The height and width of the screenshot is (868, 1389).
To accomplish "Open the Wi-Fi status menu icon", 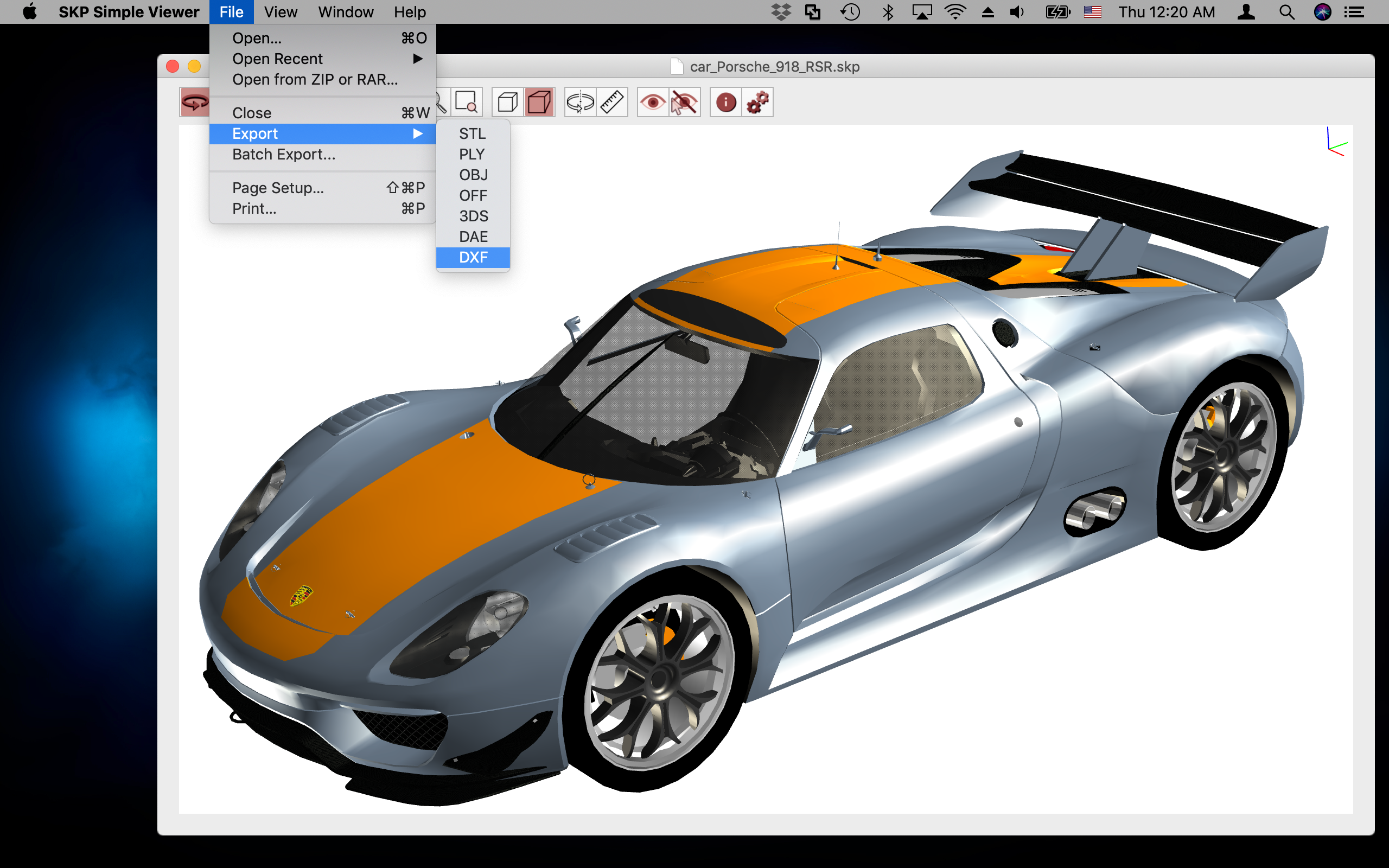I will (955, 12).
